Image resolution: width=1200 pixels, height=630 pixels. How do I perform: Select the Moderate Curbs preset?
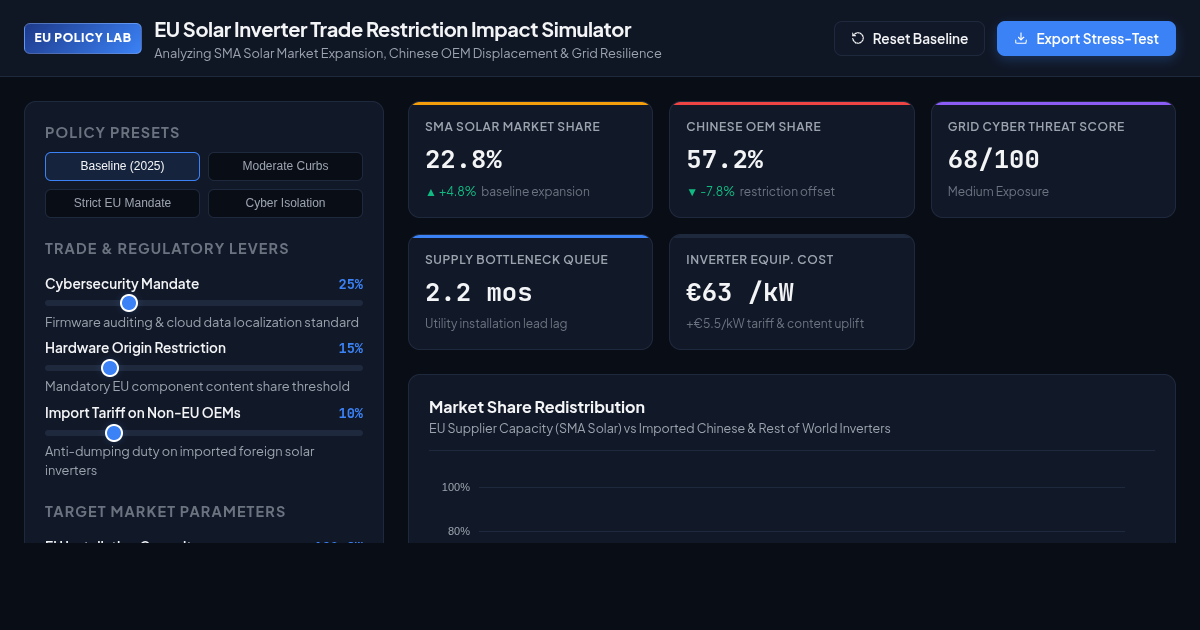pos(285,166)
